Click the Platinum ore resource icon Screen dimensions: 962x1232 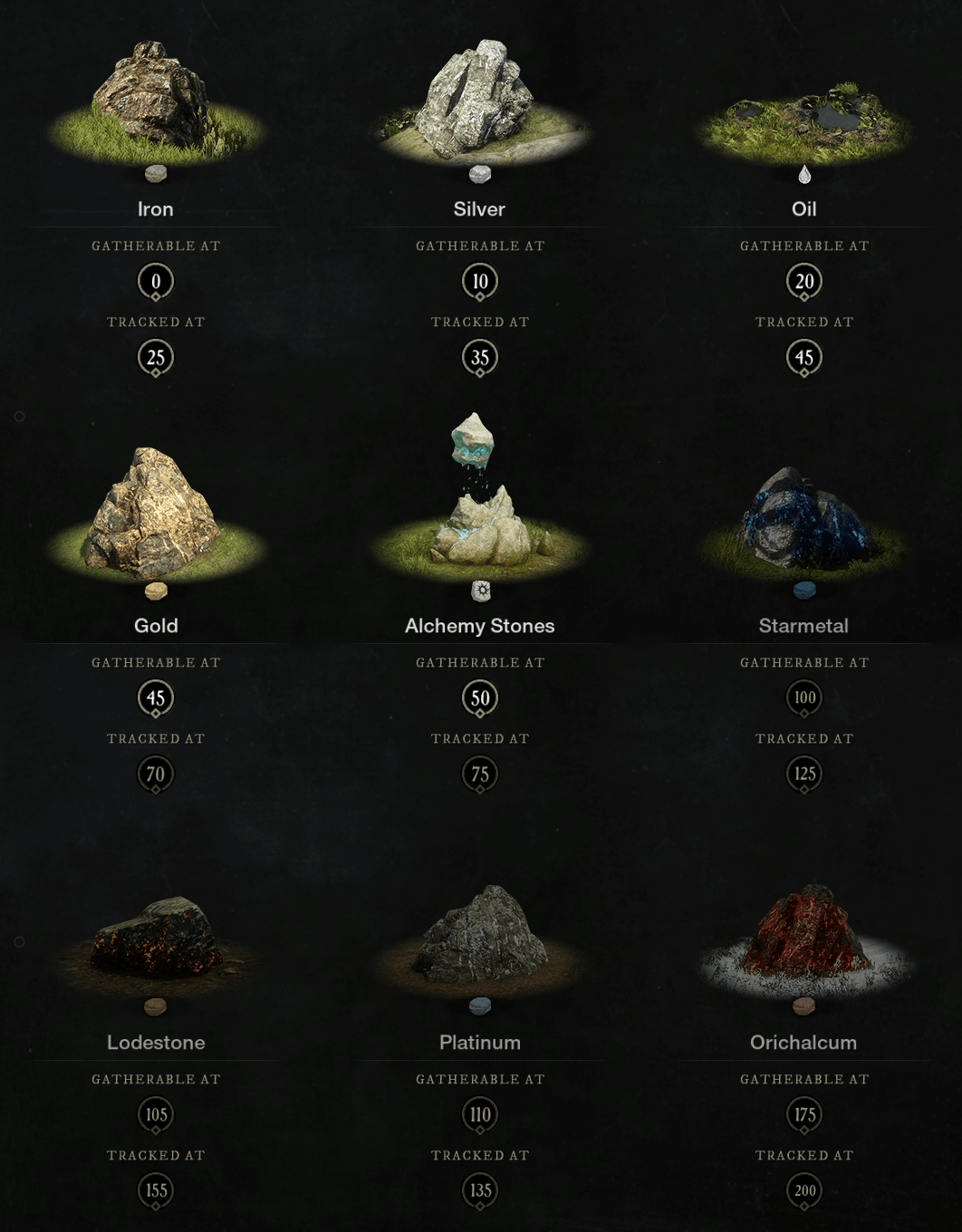(x=480, y=1006)
